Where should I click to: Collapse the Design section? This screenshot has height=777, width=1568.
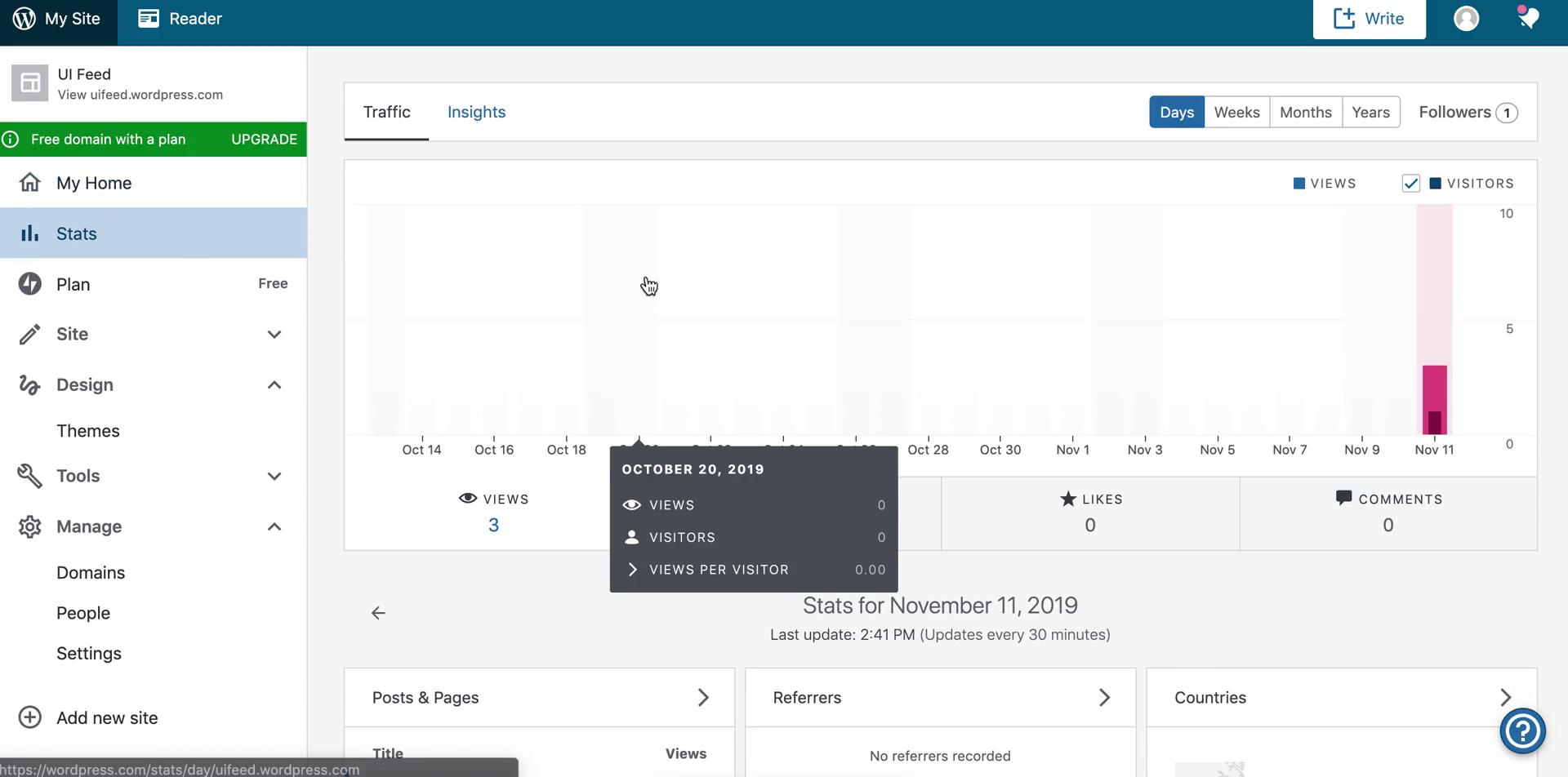point(274,384)
